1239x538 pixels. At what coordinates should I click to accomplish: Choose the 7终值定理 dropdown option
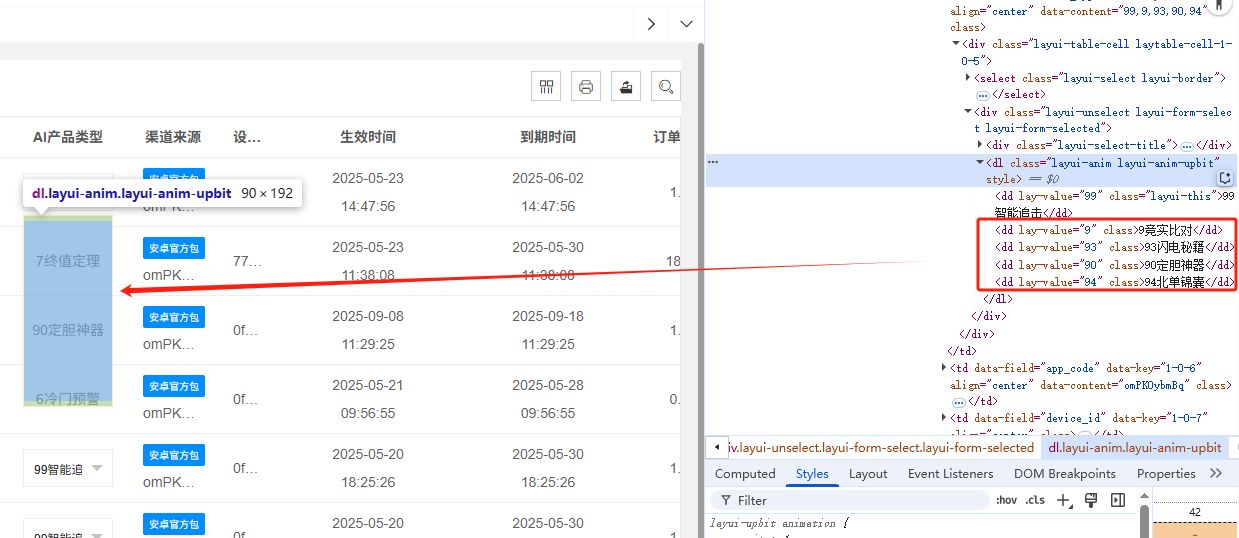coord(68,261)
